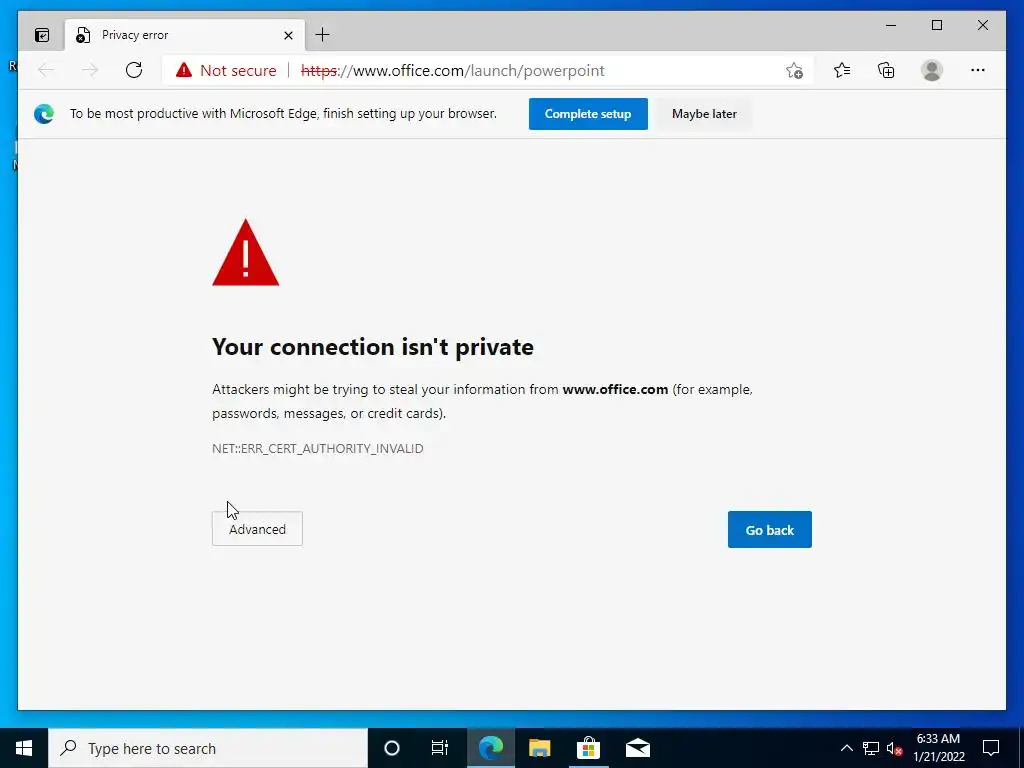1024x768 pixels.
Task: Click the red warning triangle icon
Action: [x=246, y=253]
